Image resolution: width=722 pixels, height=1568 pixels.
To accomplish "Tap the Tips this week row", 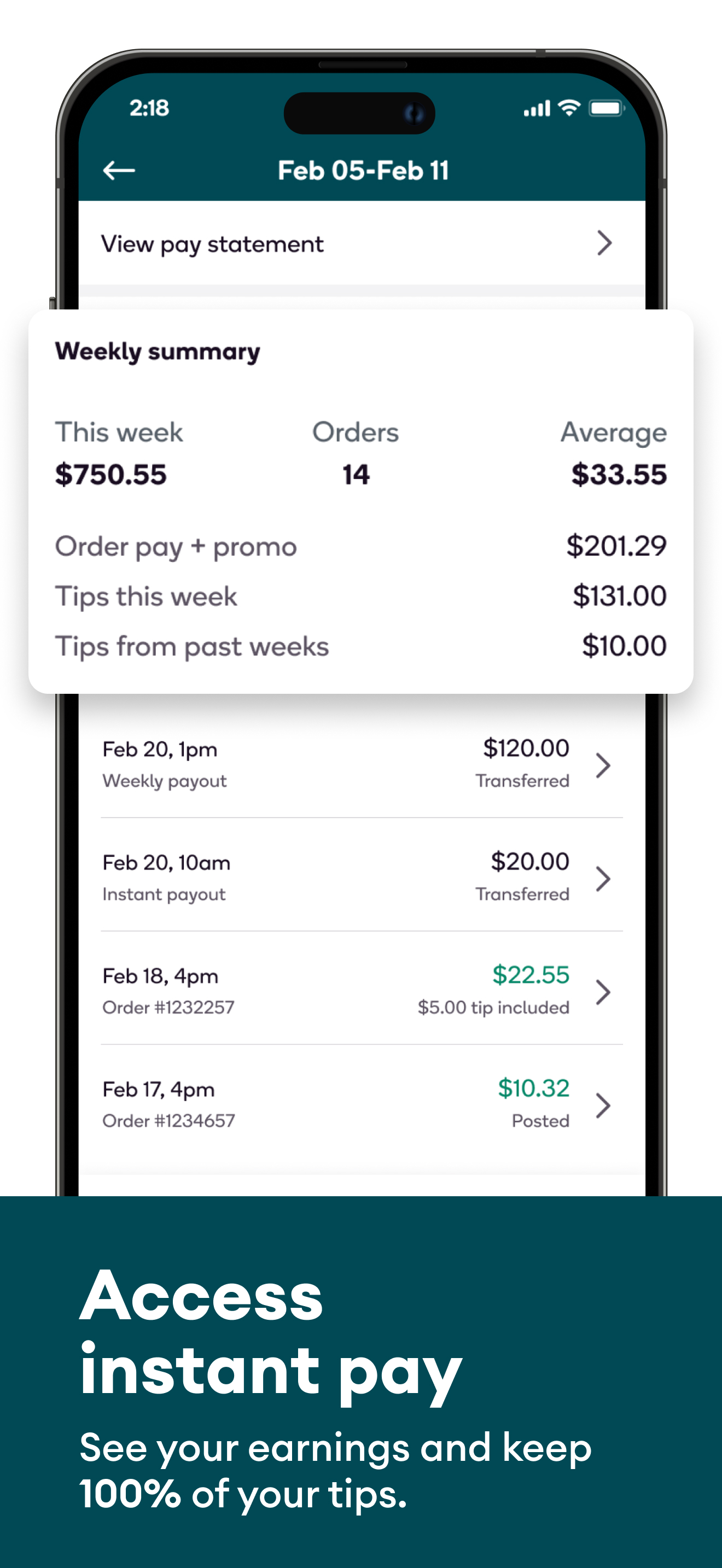I will tap(360, 596).
